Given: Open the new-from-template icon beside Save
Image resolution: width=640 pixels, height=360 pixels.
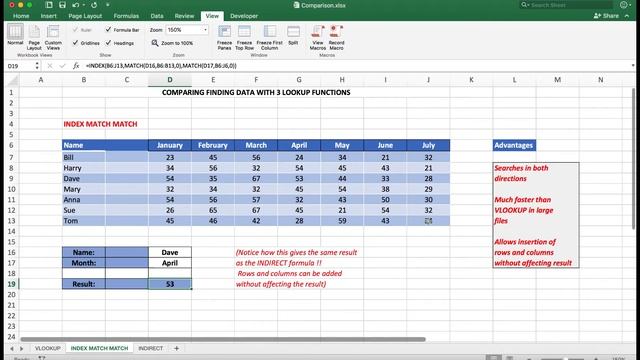Looking at the screenshot, I should [49, 5].
